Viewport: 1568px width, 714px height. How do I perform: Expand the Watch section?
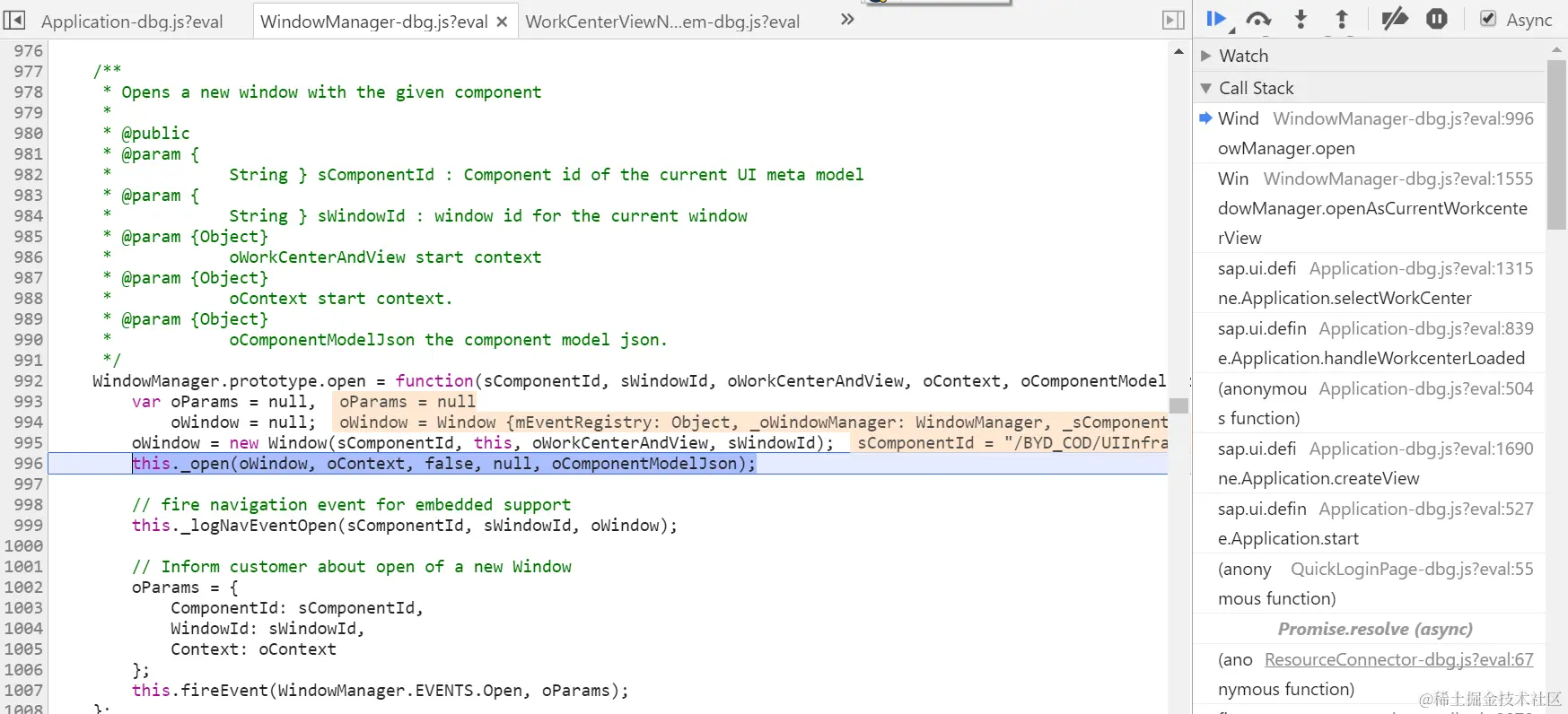coord(1369,56)
